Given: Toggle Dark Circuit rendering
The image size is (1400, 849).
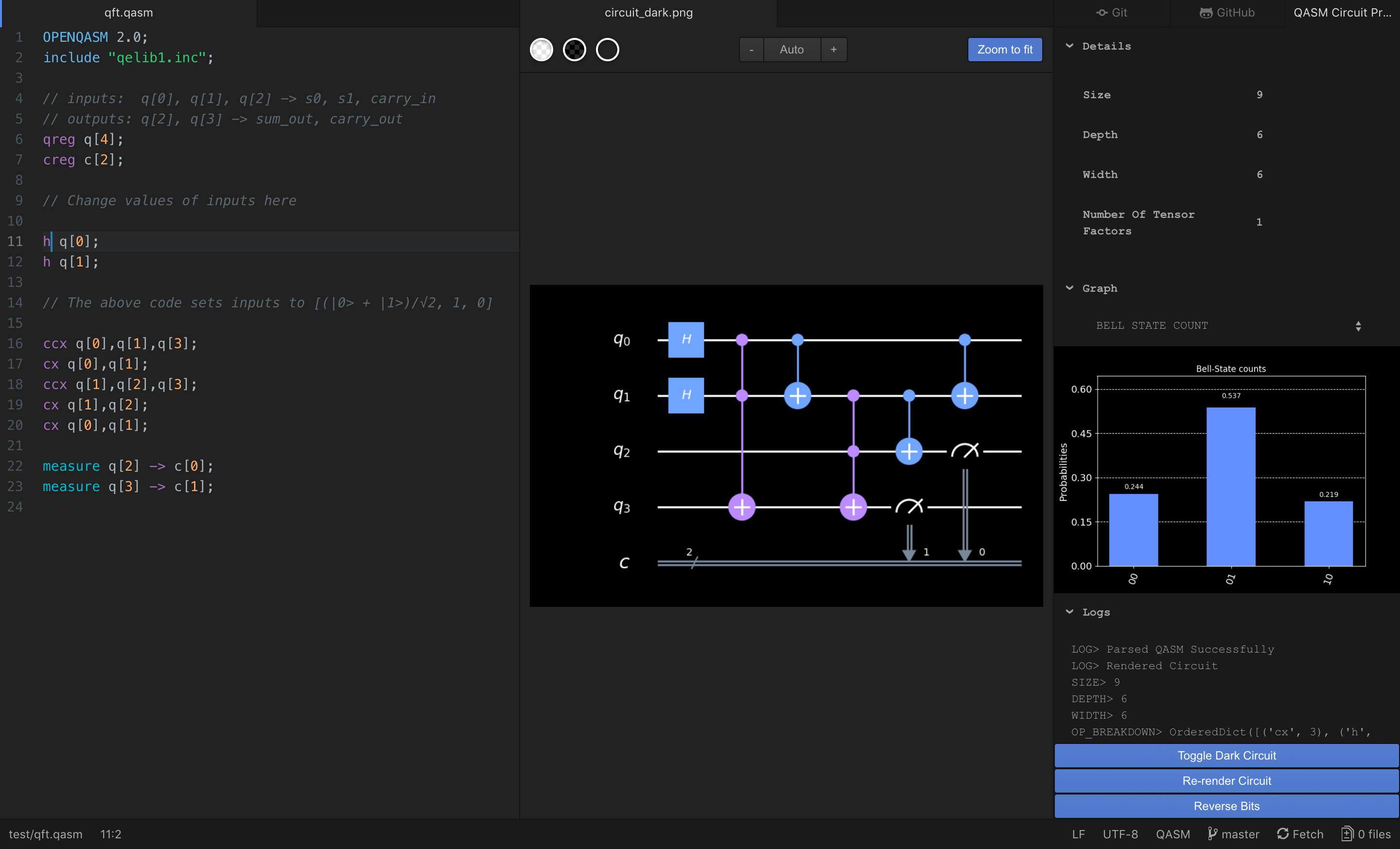Looking at the screenshot, I should pyautogui.click(x=1226, y=755).
